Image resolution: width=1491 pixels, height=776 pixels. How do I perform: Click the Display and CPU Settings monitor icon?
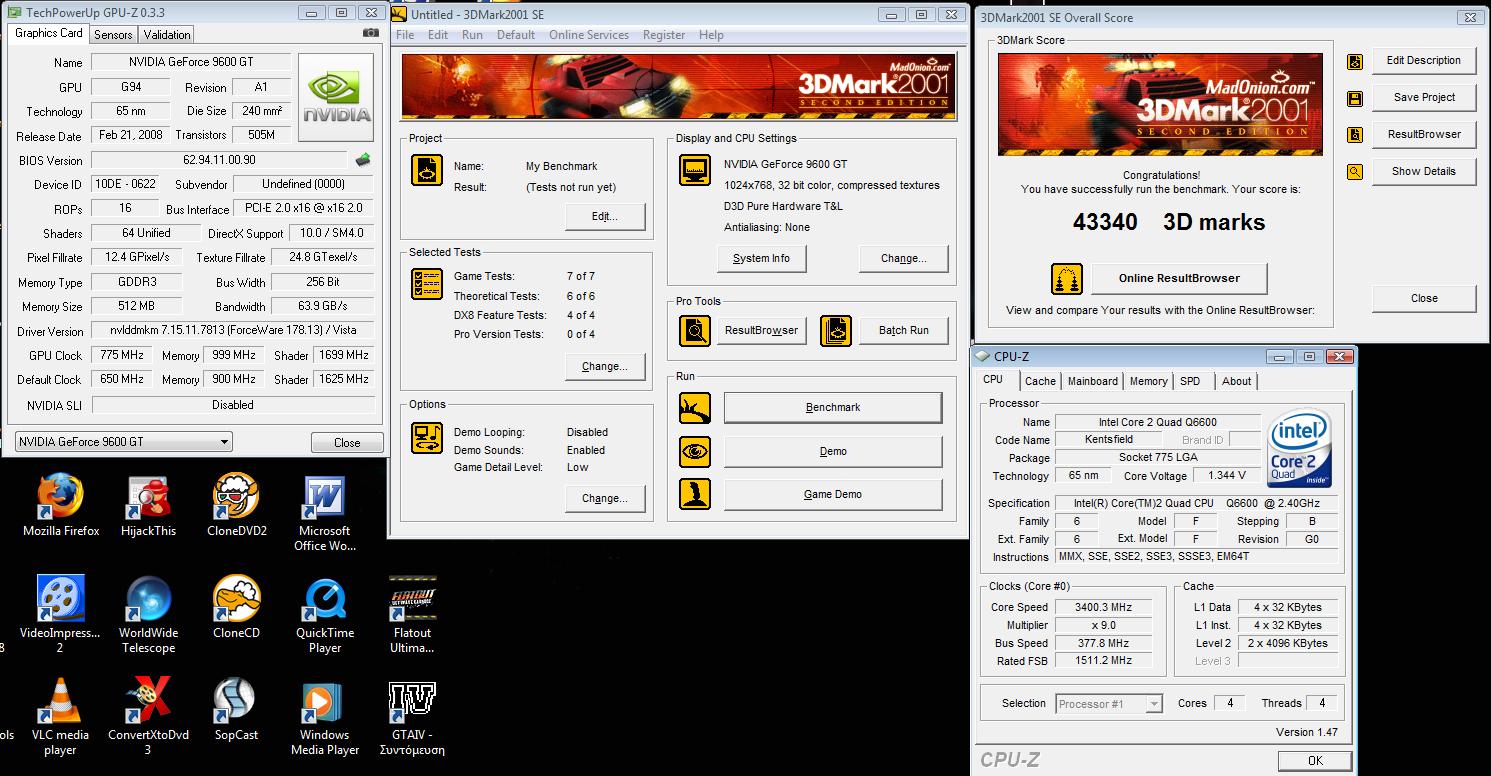tap(694, 170)
